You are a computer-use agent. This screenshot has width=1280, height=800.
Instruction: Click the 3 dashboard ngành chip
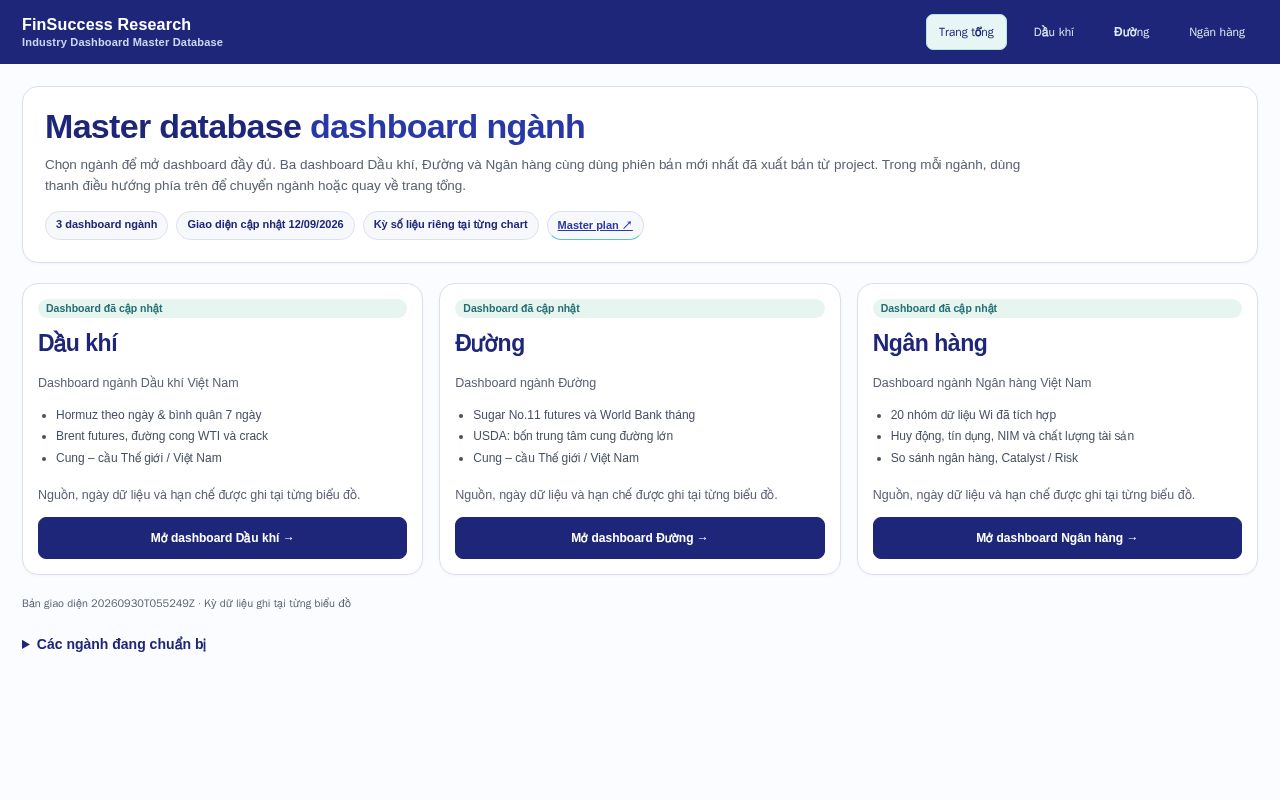[x=106, y=225]
